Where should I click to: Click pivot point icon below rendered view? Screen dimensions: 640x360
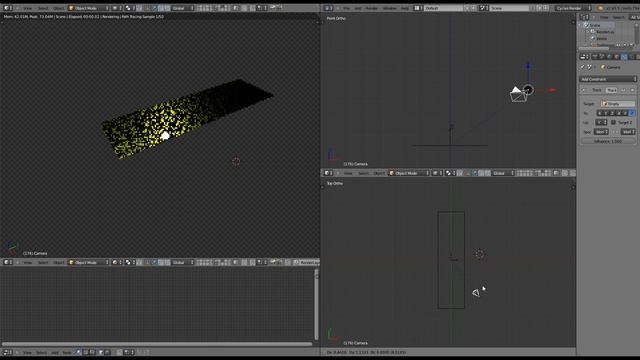tap(130, 262)
